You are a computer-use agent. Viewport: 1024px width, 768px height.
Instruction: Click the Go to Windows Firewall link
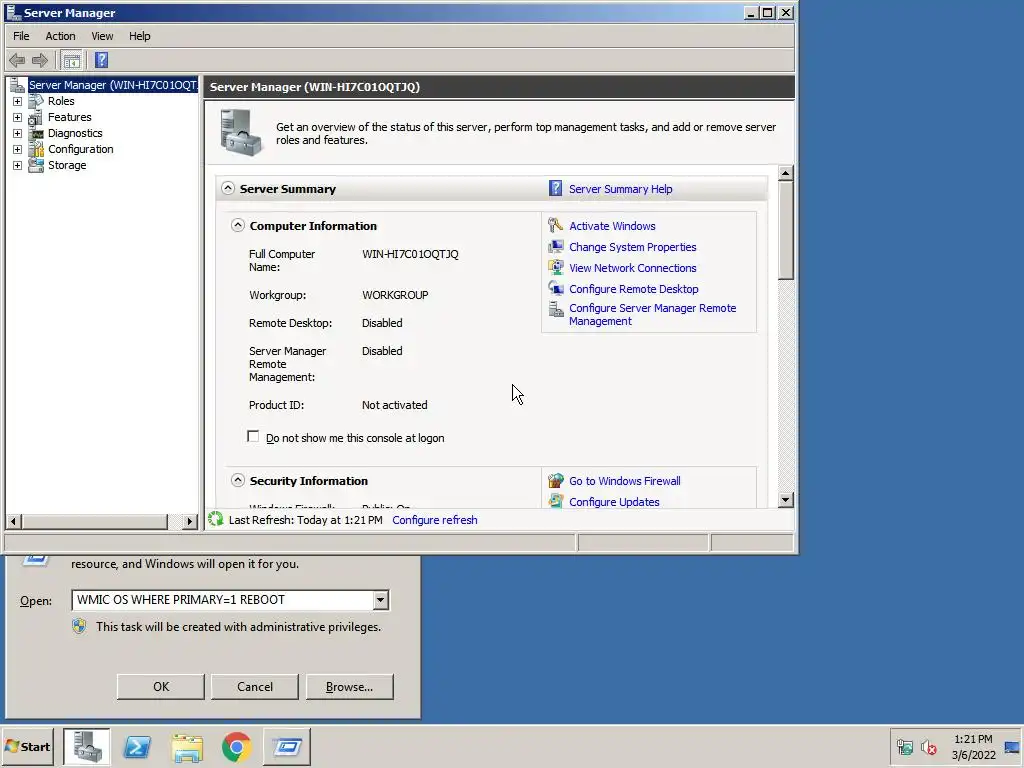click(x=624, y=481)
